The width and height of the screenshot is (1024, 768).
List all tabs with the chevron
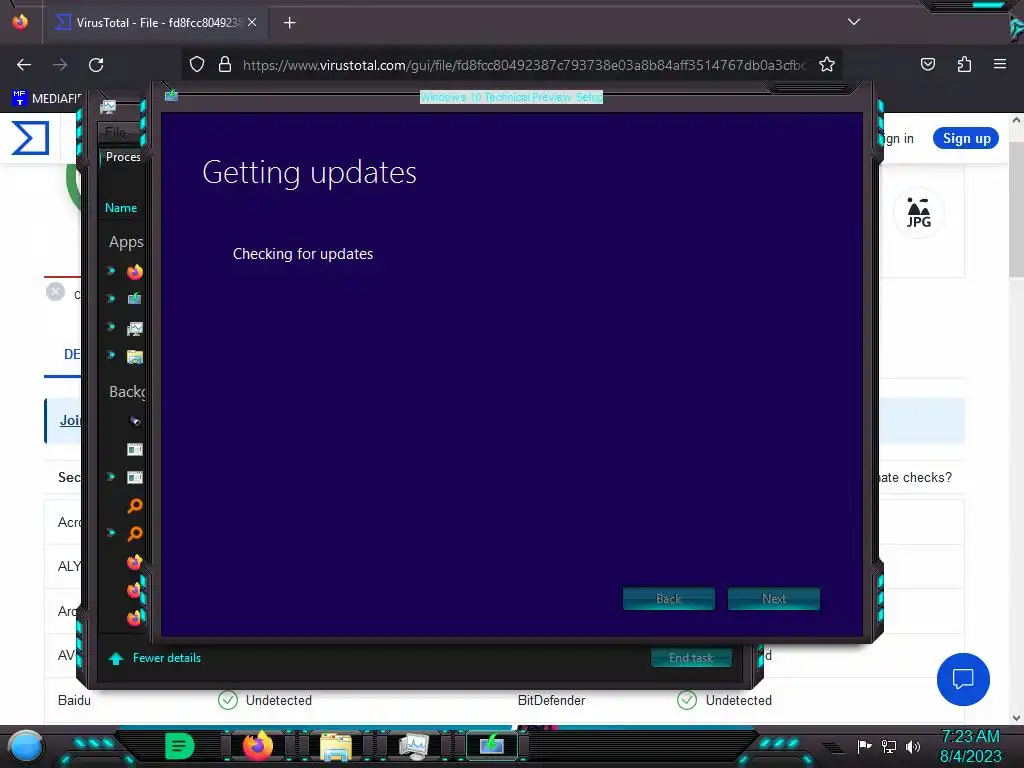click(854, 22)
